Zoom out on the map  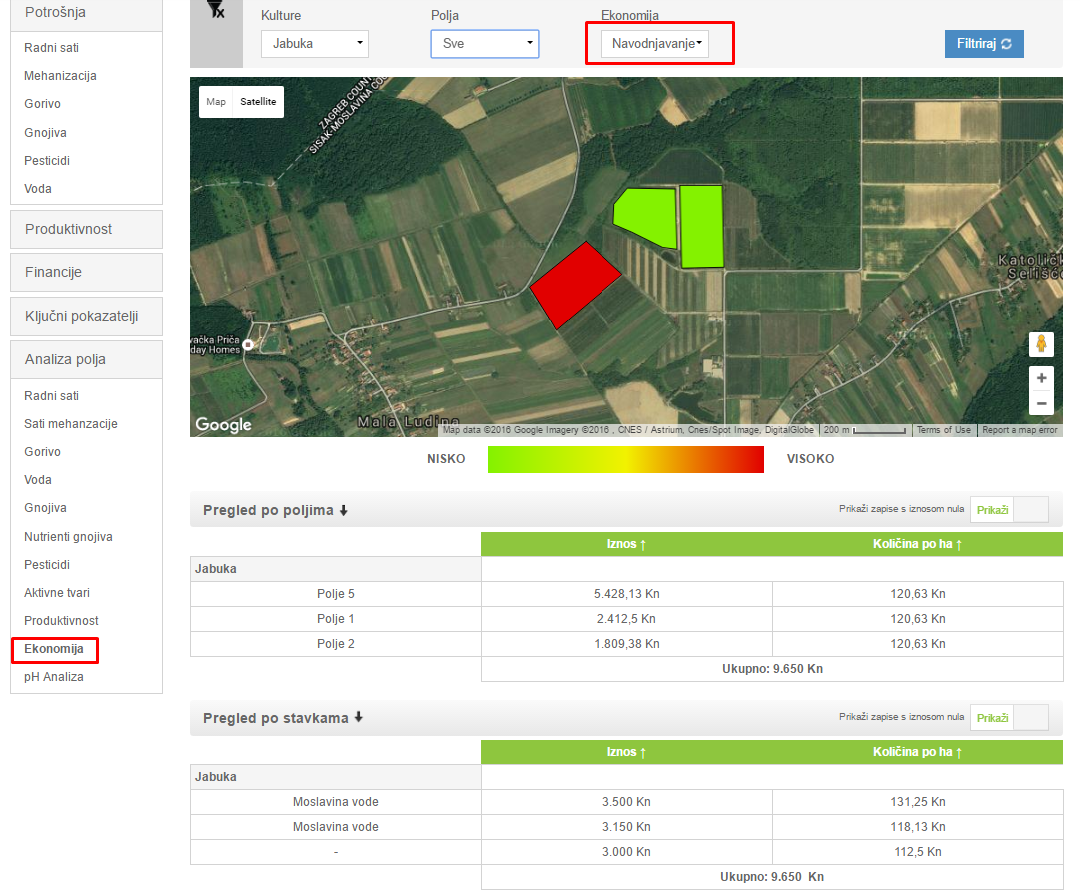1041,403
